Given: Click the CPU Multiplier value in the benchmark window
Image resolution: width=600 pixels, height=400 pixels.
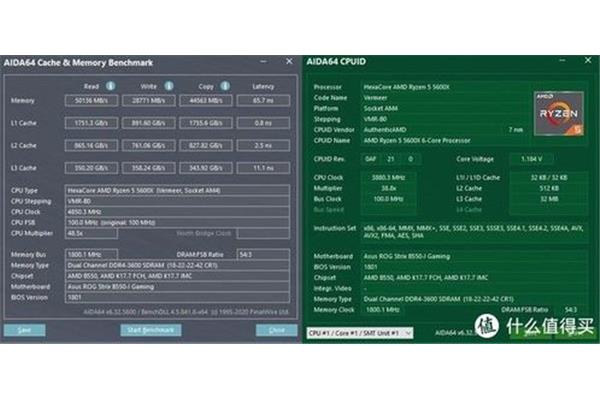Looking at the screenshot, I should 91,233.
